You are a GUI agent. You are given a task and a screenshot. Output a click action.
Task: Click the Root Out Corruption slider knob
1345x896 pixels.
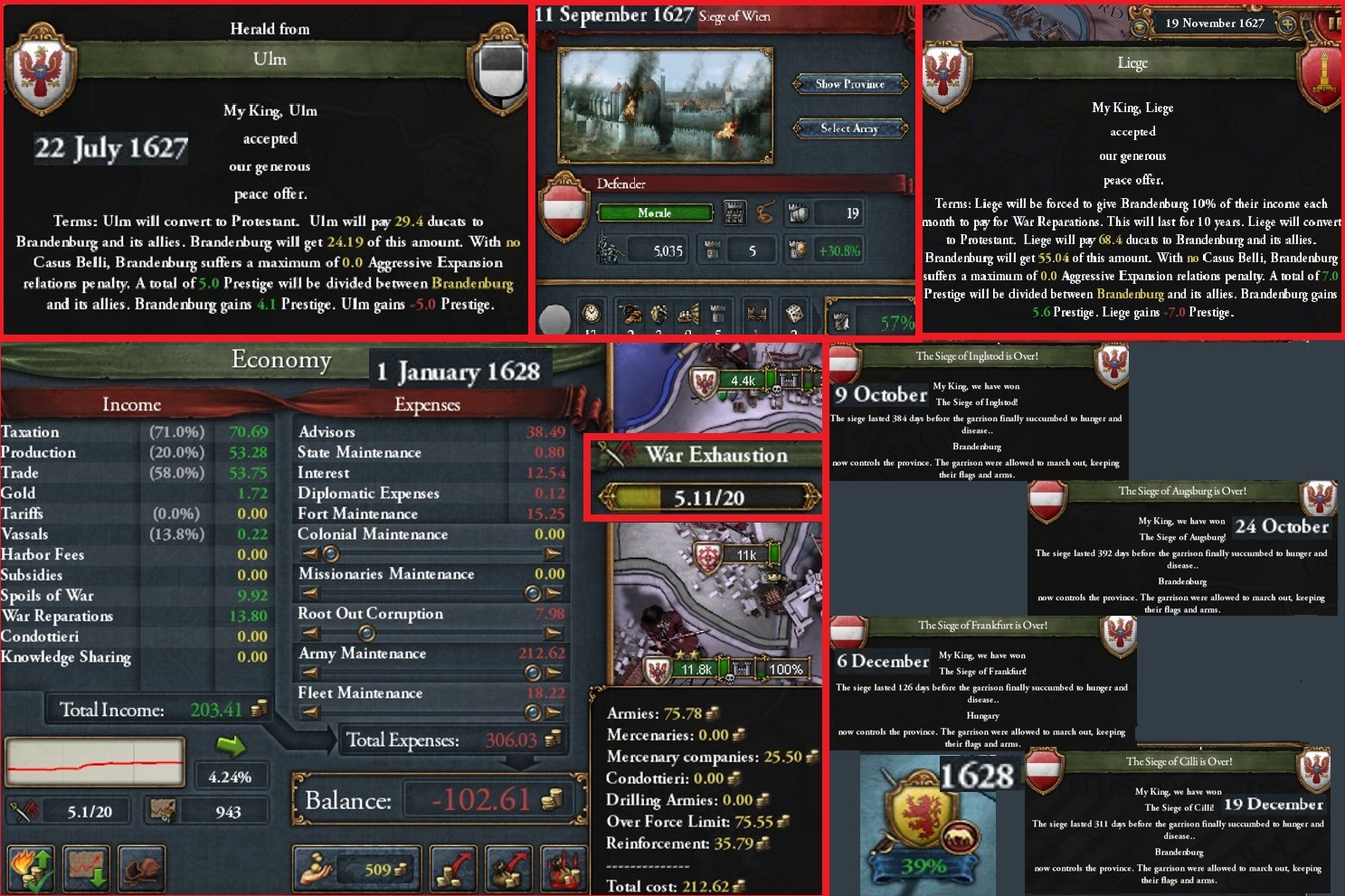click(x=366, y=633)
